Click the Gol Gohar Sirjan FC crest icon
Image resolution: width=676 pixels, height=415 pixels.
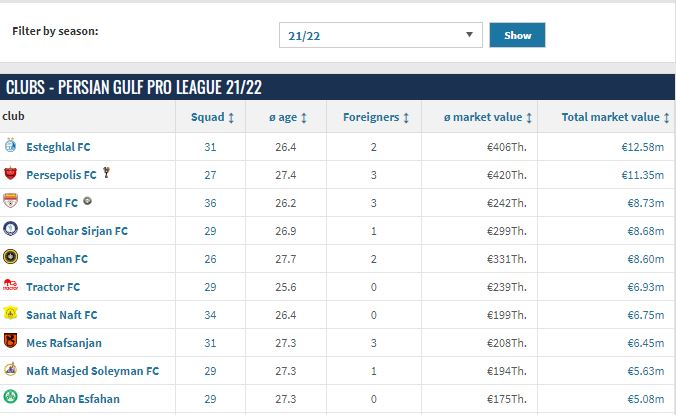(11, 231)
